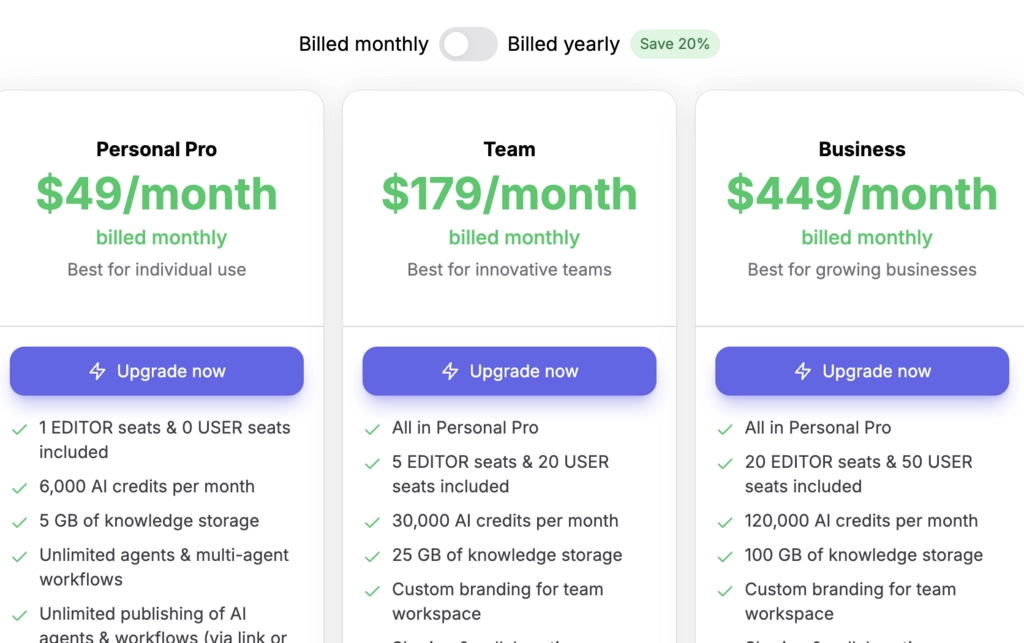
Task: Click lightning bolt icon on Personal Pro button
Action: 97,371
